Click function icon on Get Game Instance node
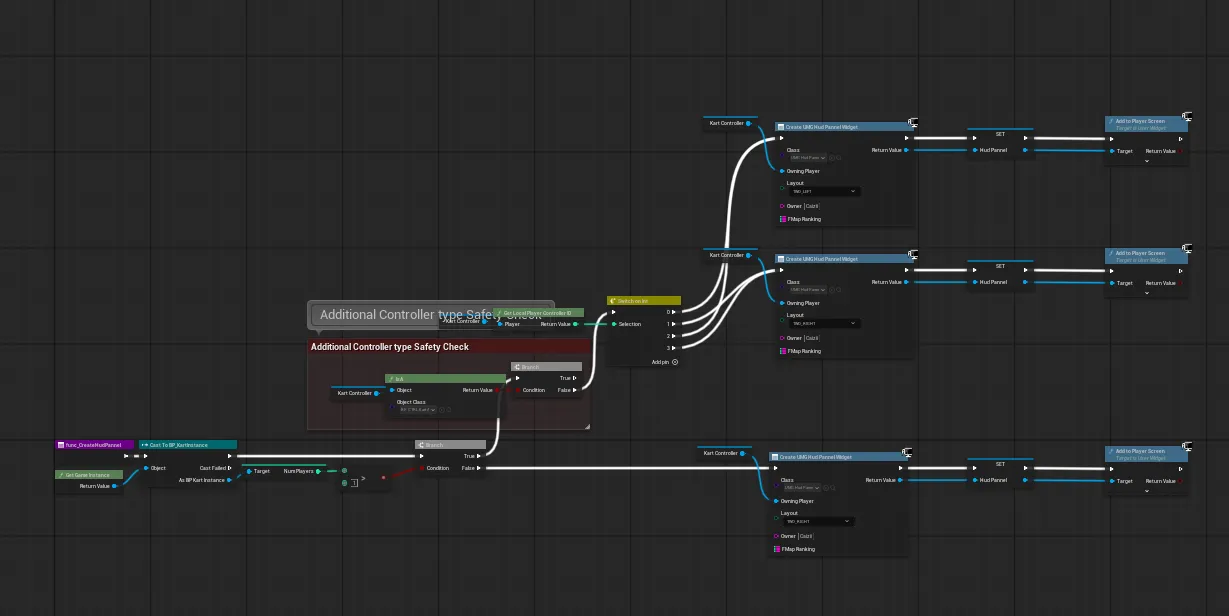 coord(60,475)
